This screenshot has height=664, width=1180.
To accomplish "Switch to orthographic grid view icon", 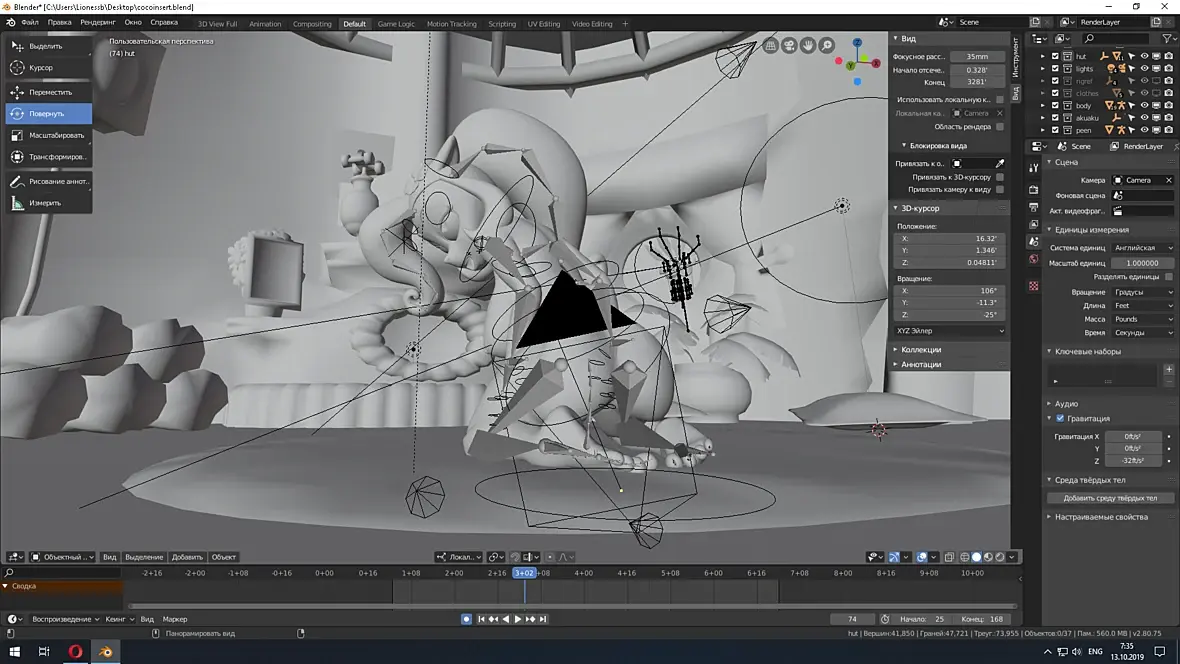I will [771, 45].
